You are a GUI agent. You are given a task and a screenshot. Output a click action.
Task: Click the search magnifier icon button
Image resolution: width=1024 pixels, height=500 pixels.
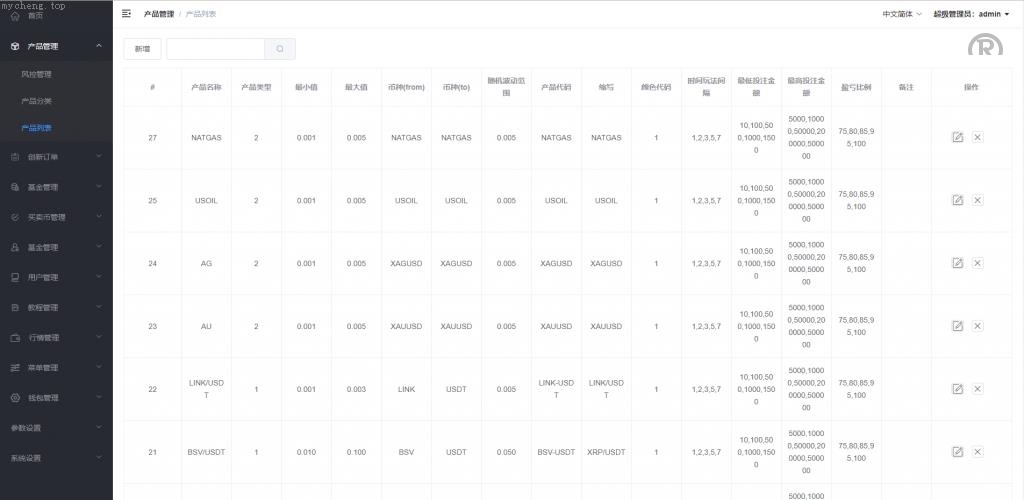tap(280, 49)
